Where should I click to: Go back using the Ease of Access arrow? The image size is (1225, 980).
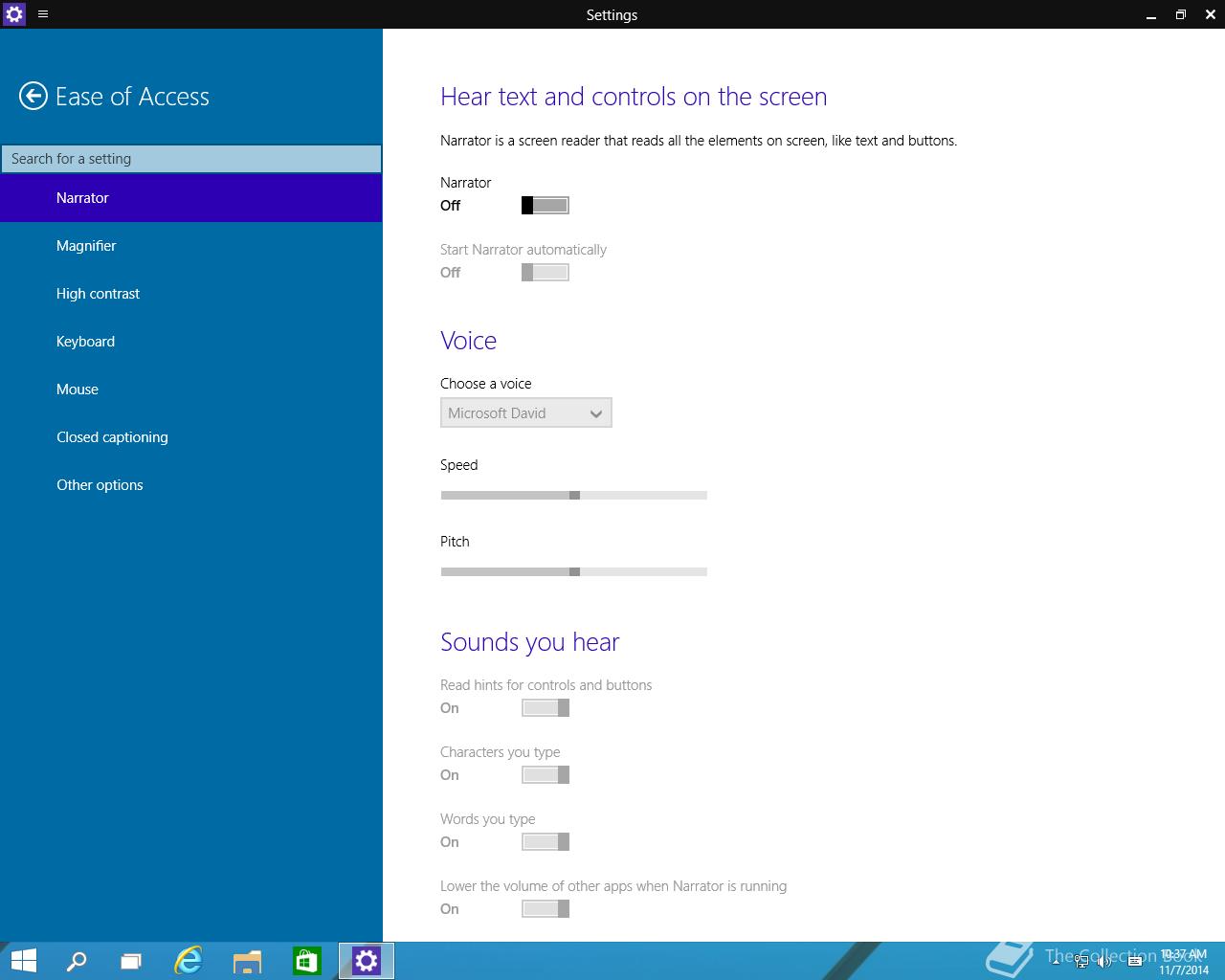coord(33,96)
